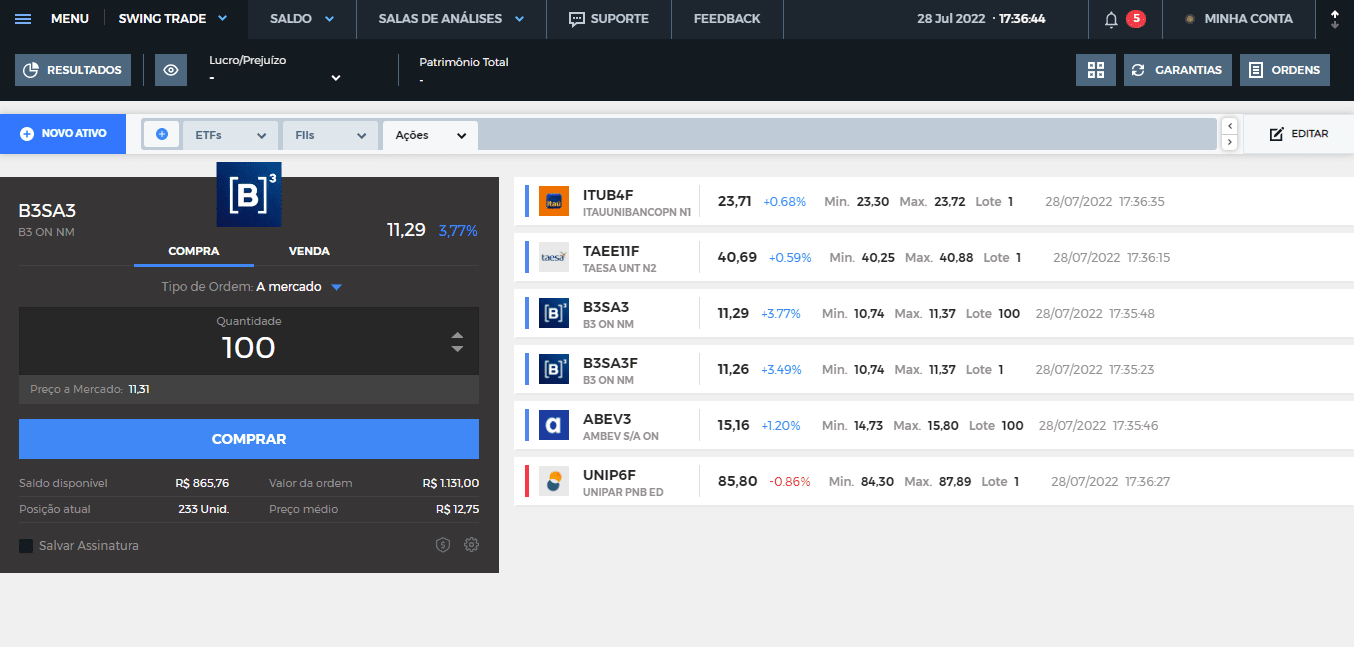Click the ITUB4F Itaú logo
Screen dimensions: 1354x647
coord(553,201)
